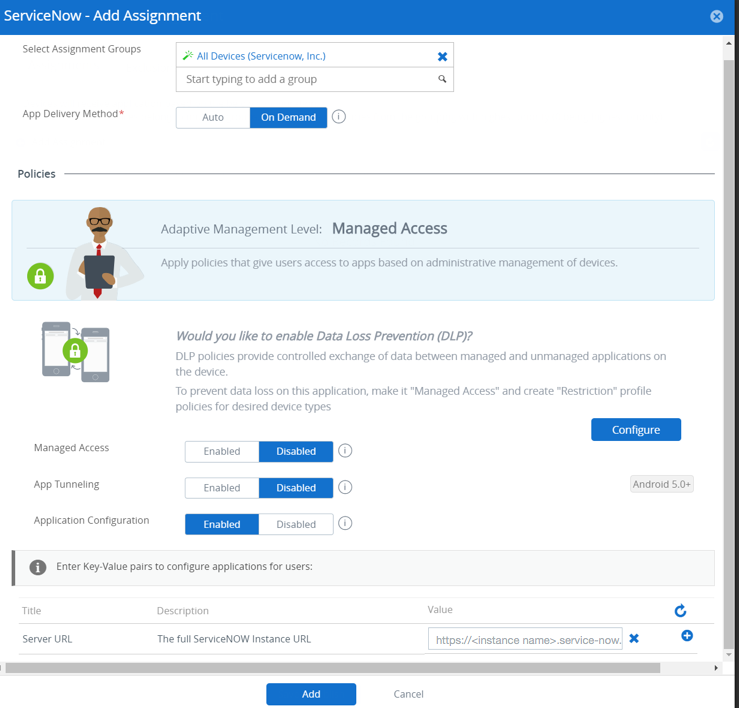Click the vertical scrollbar down arrow
739x708 pixels.
[x=729, y=654]
